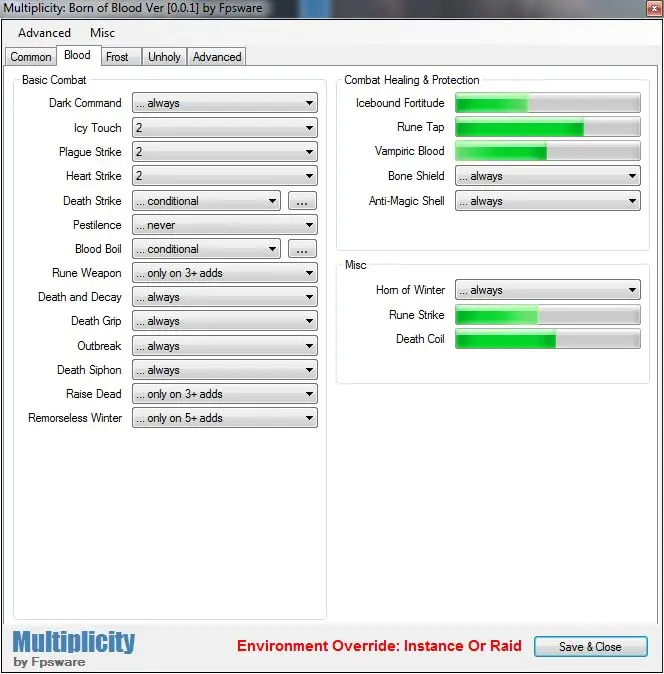Click the Basic Combat group label

point(54,80)
